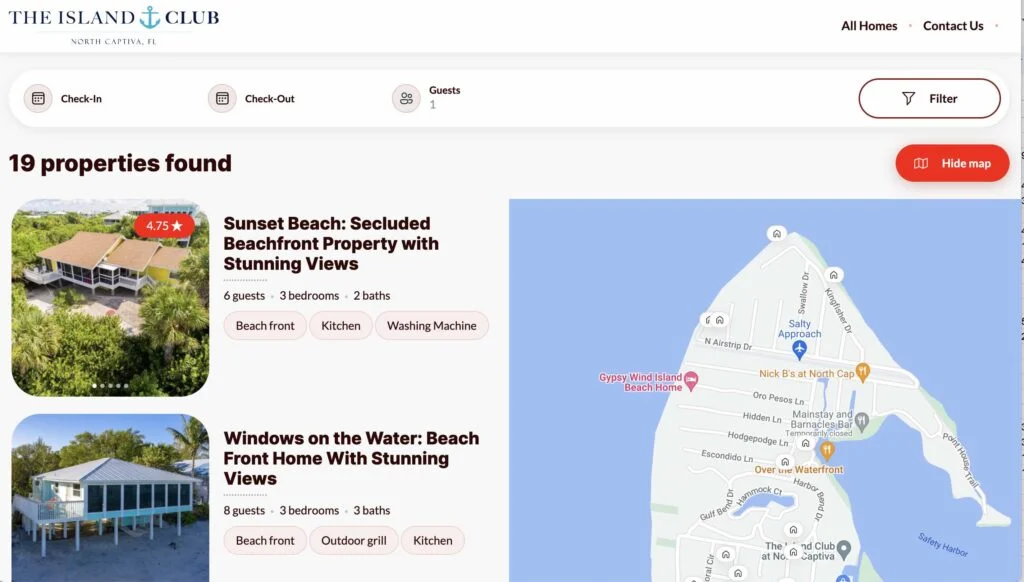Open the Guests count selector
Image resolution: width=1024 pixels, height=582 pixels.
pyautogui.click(x=444, y=97)
